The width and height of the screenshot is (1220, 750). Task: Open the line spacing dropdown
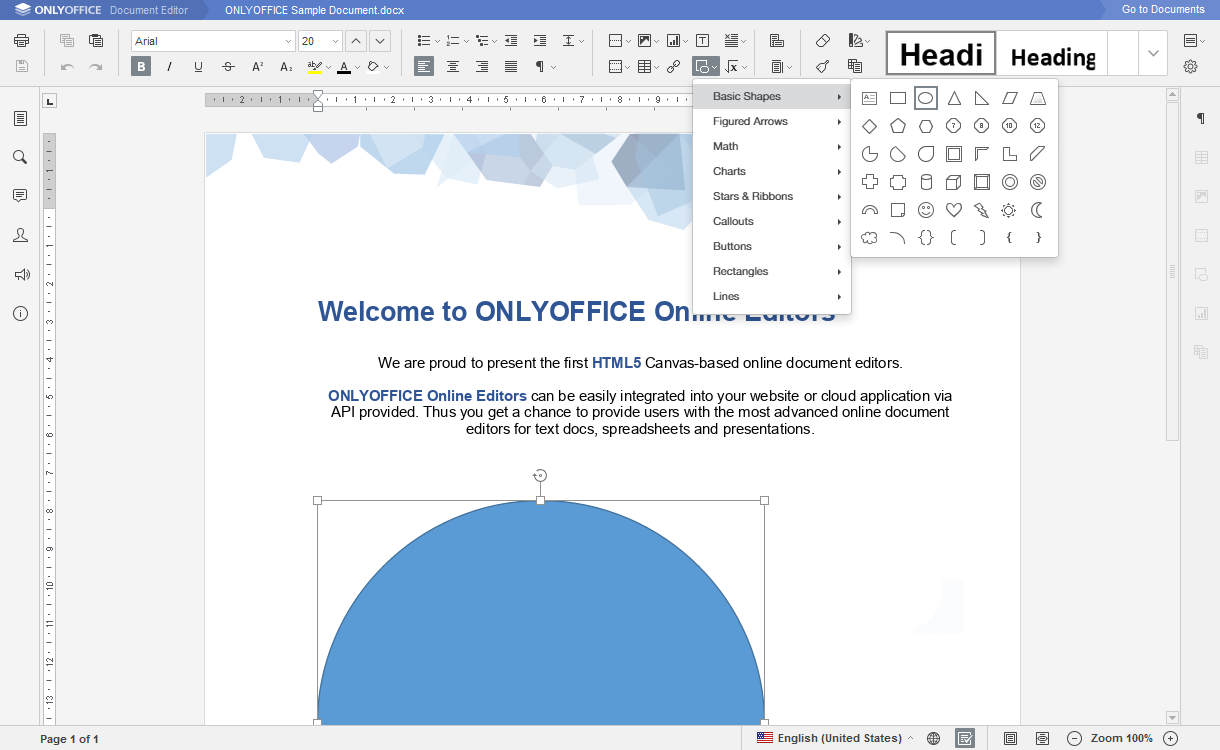pyautogui.click(x=573, y=41)
